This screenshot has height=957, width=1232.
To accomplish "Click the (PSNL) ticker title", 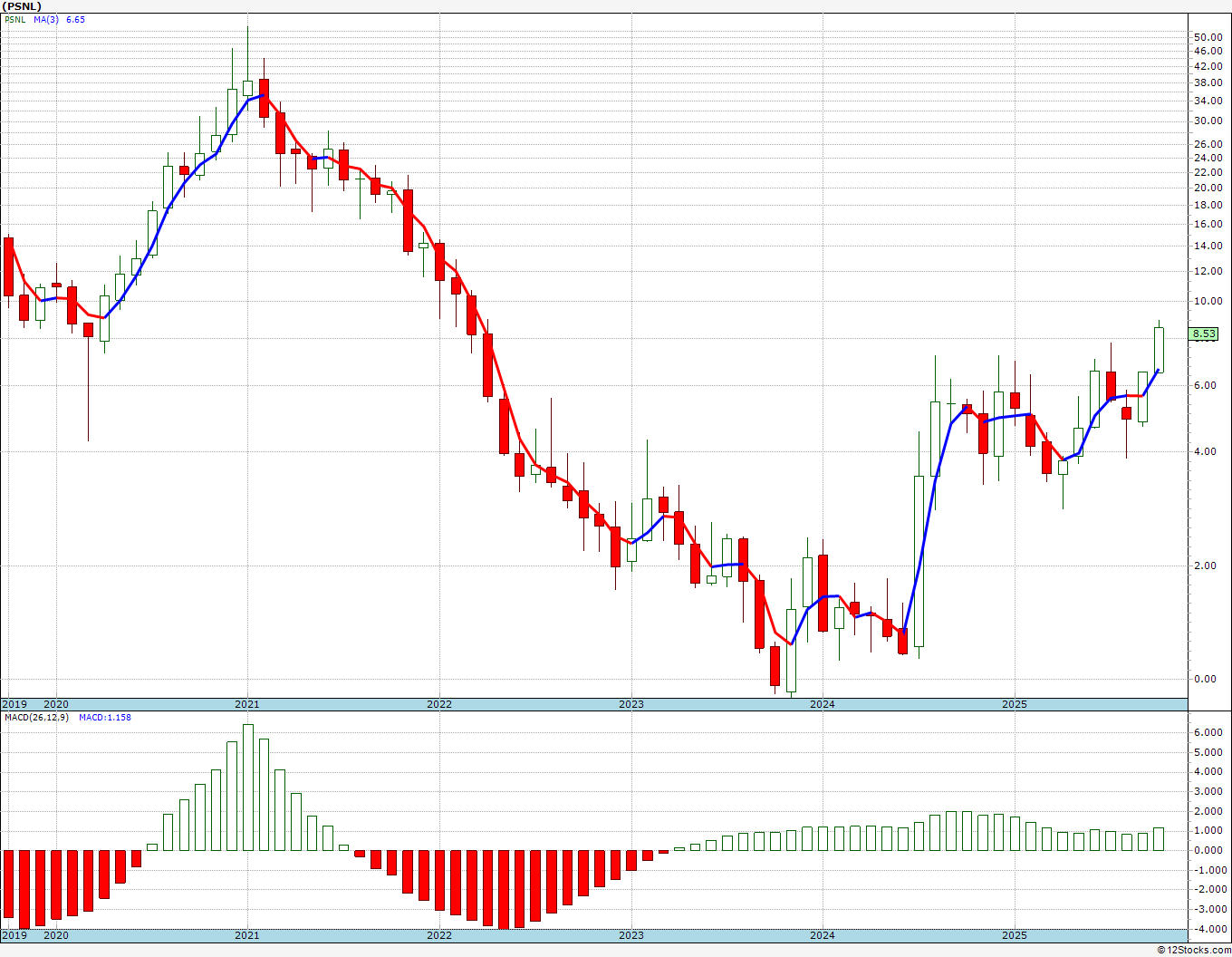I will [23, 6].
